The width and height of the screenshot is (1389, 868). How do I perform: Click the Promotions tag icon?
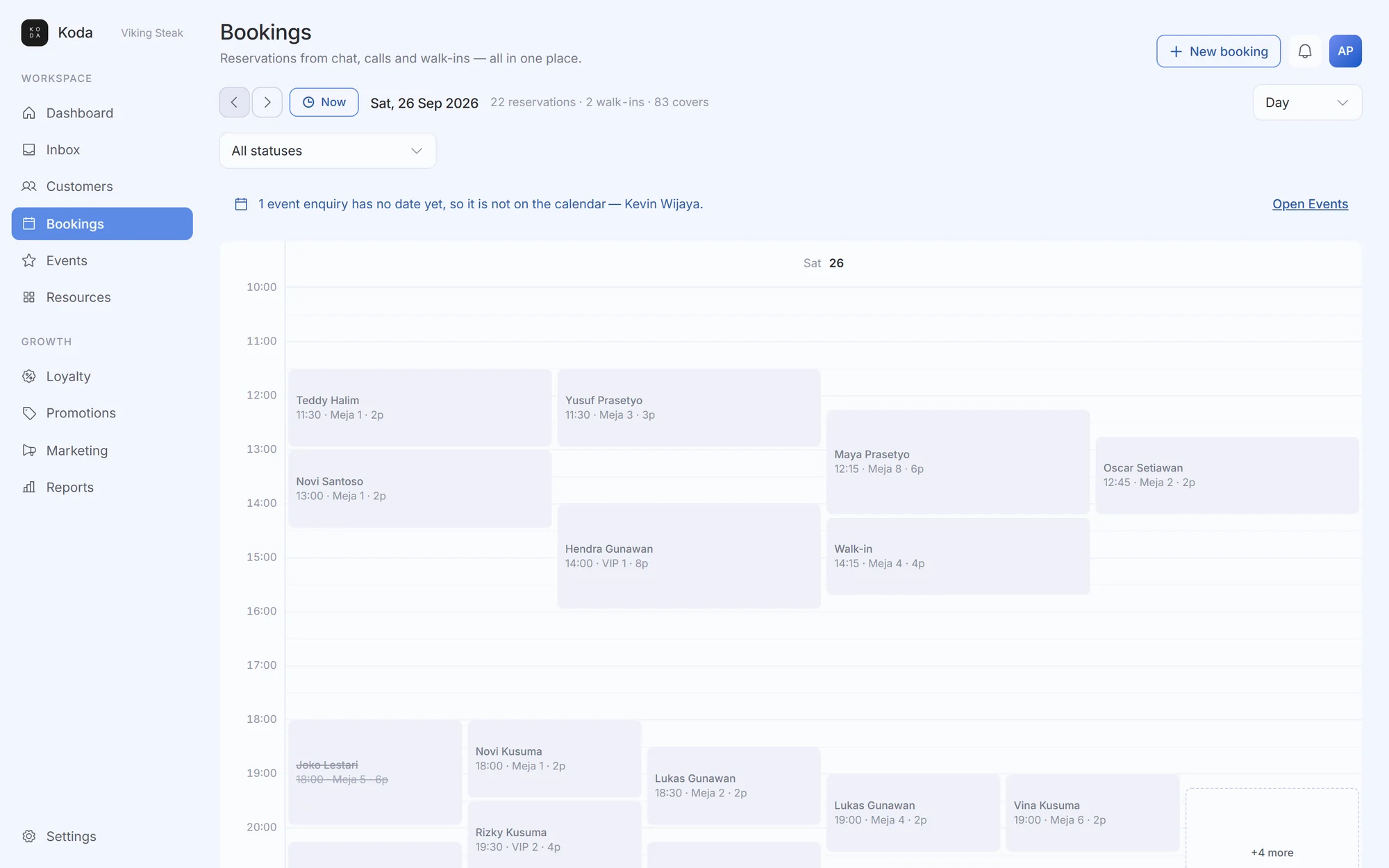(28, 413)
